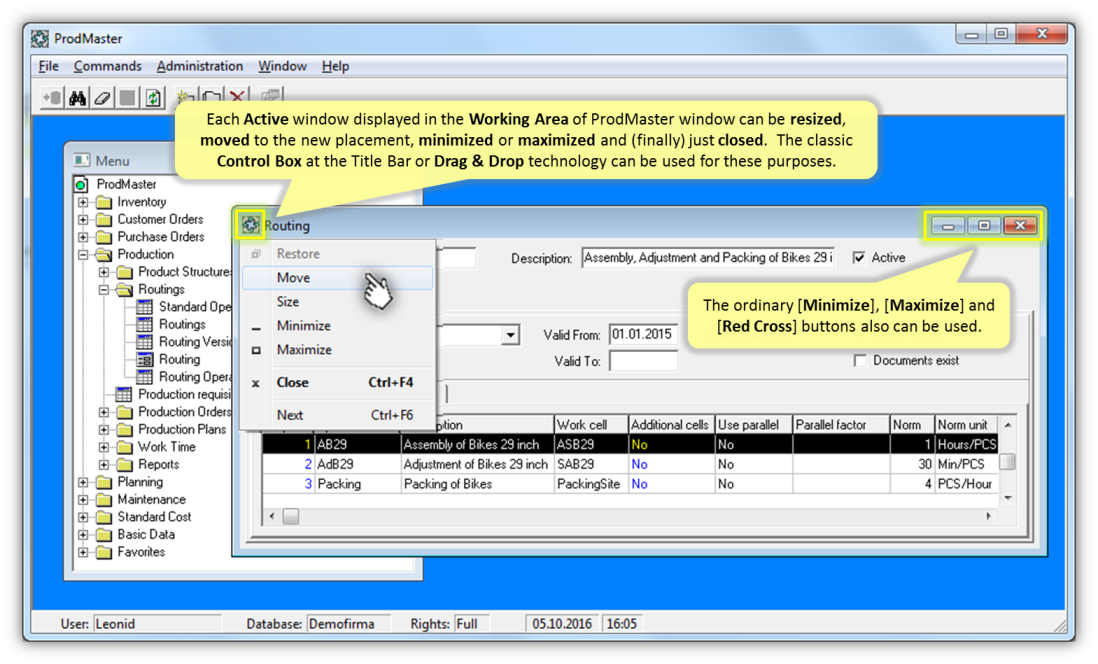Expand the Product Structures node
The height and width of the screenshot is (664, 1098).
point(104,272)
